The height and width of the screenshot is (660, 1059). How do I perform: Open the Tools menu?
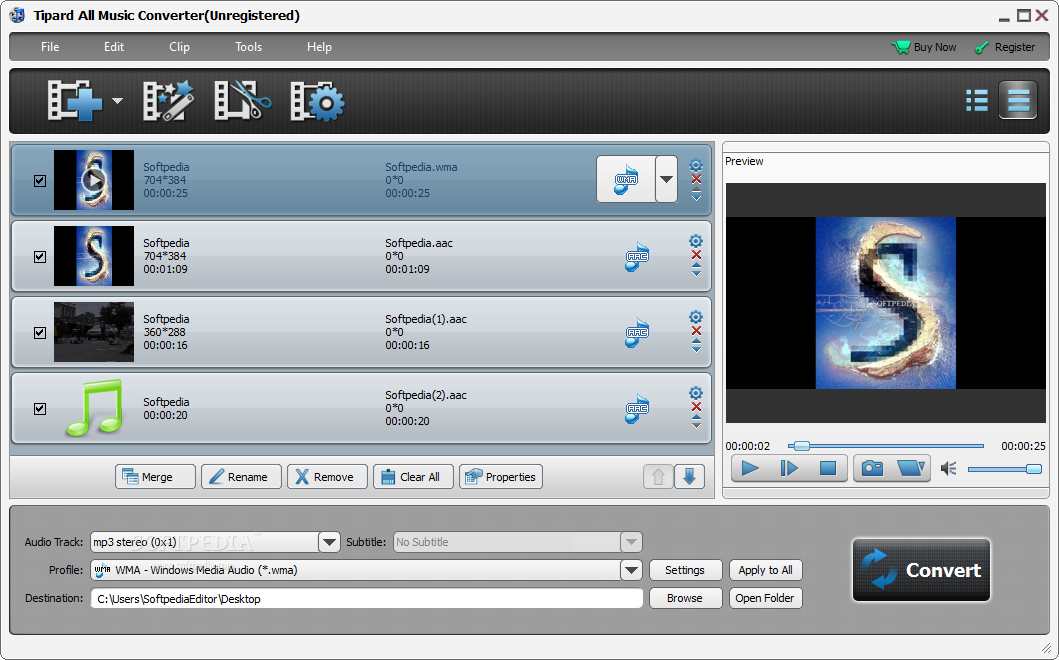248,47
